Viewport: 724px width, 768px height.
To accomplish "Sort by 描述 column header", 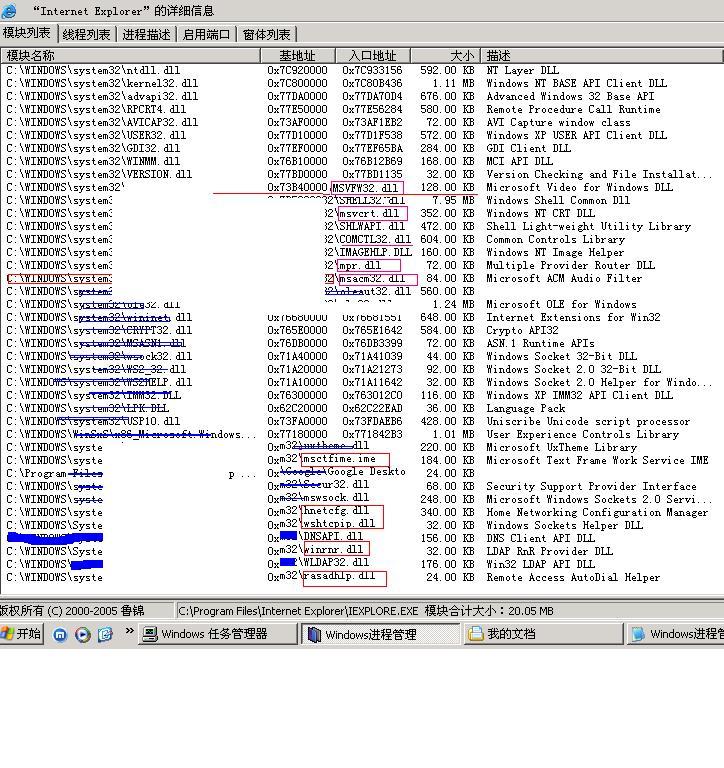I will [602, 55].
